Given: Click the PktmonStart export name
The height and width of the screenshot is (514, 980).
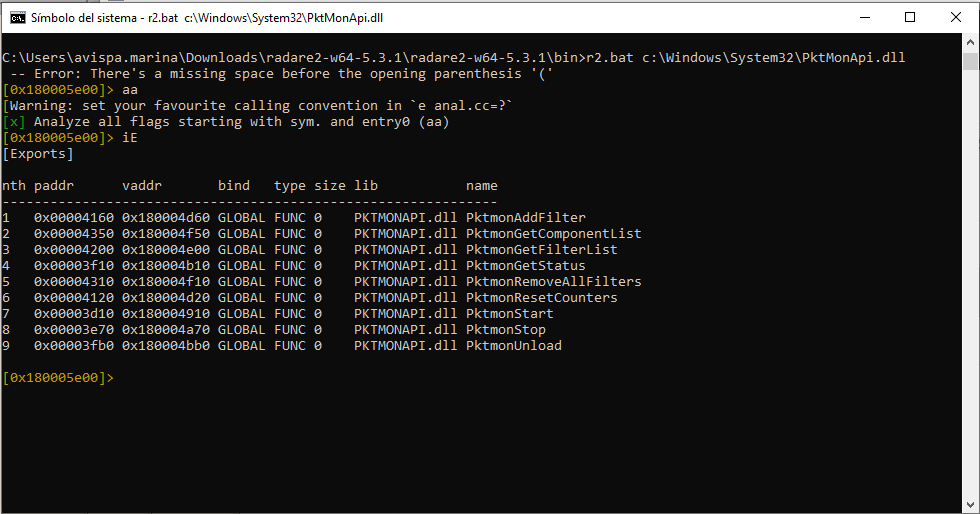Looking at the screenshot, I should pyautogui.click(x=509, y=313).
